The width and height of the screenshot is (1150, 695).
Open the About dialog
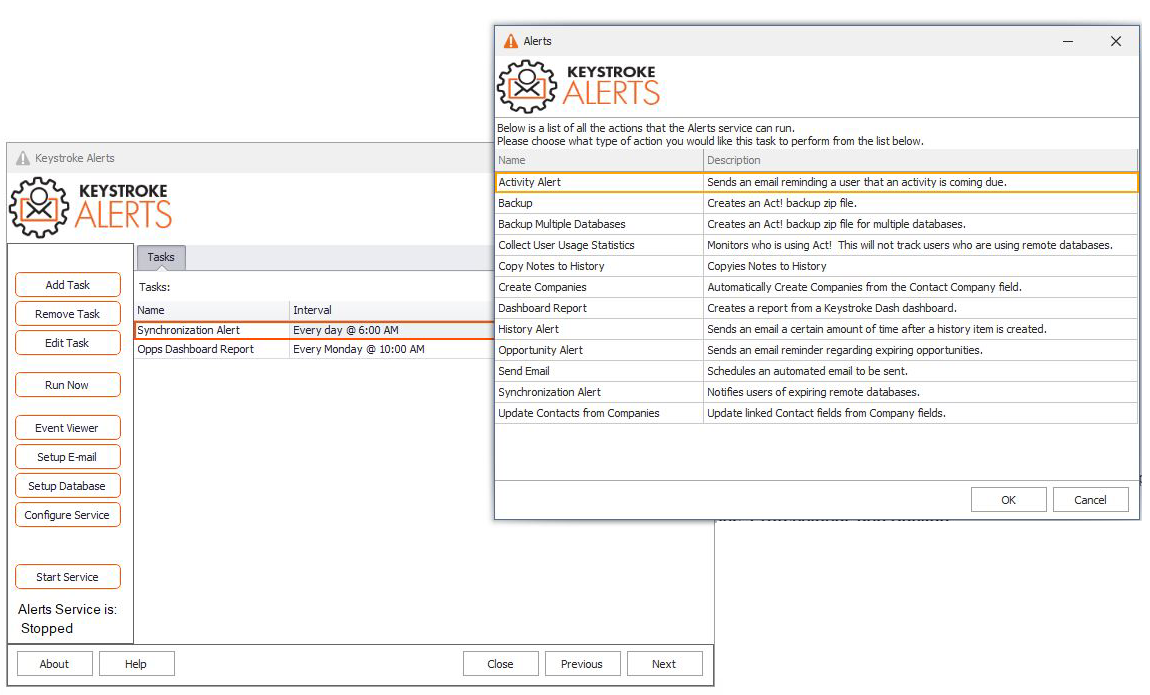[54, 663]
